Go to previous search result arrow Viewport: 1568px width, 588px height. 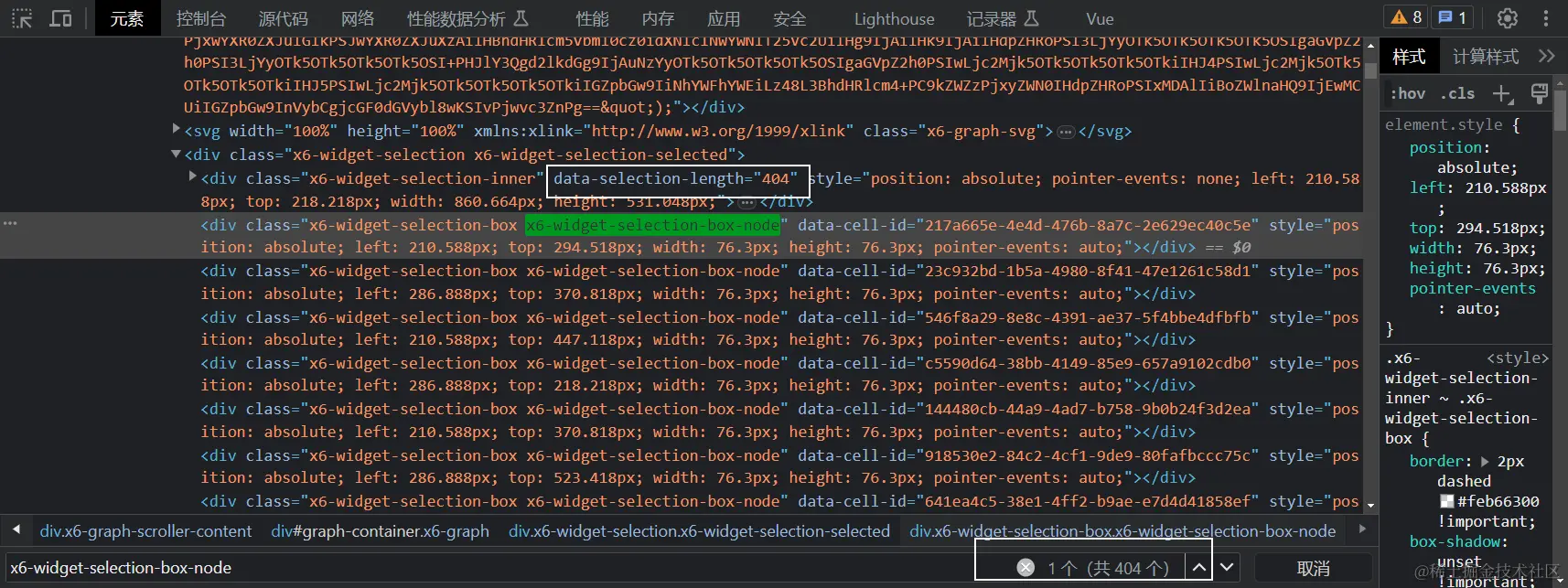(1198, 568)
